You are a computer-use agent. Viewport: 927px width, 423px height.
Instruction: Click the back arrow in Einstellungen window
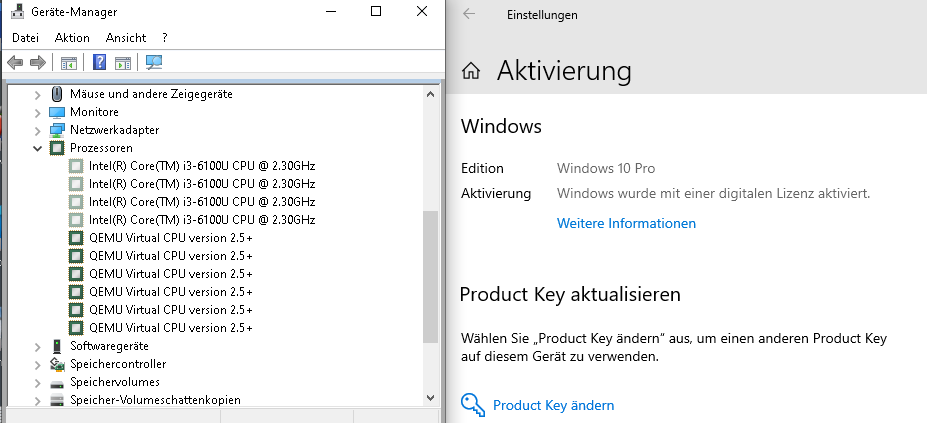coord(469,14)
